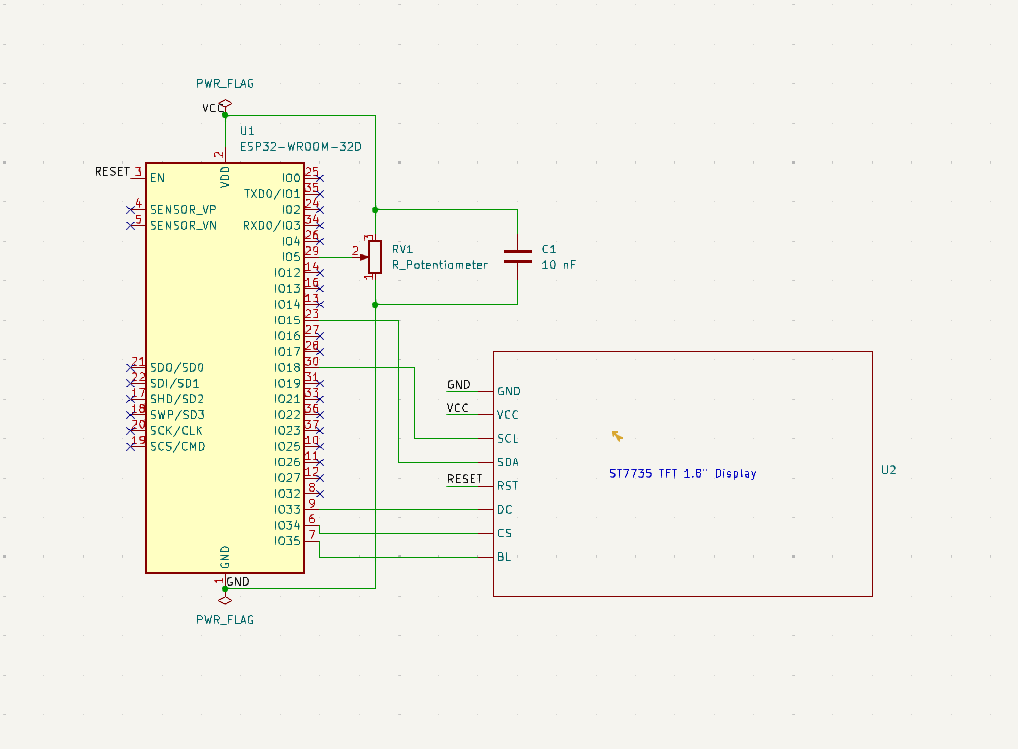Viewport: 1018px width, 749px height.
Task: Click the ESP32-WROOM-32D value text
Action: tap(300, 146)
